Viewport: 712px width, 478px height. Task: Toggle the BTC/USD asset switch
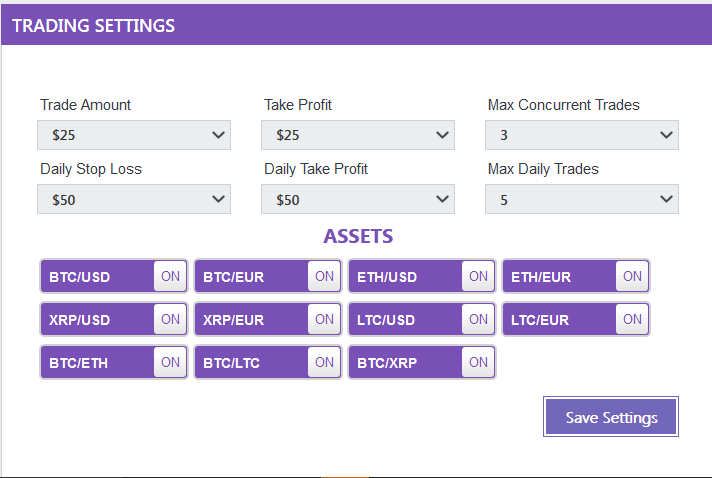click(x=170, y=277)
